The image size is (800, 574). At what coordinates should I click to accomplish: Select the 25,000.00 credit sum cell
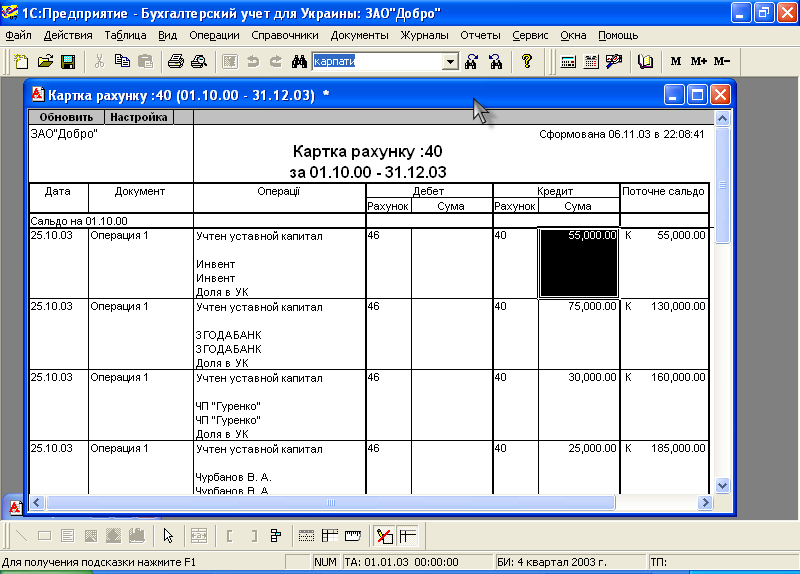(x=579, y=468)
